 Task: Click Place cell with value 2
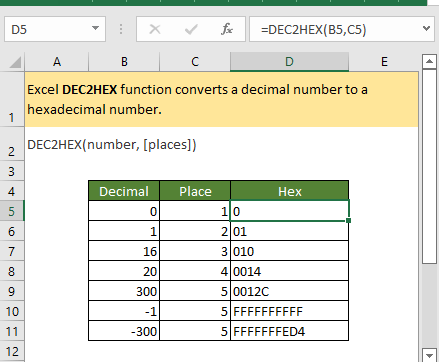[195, 231]
